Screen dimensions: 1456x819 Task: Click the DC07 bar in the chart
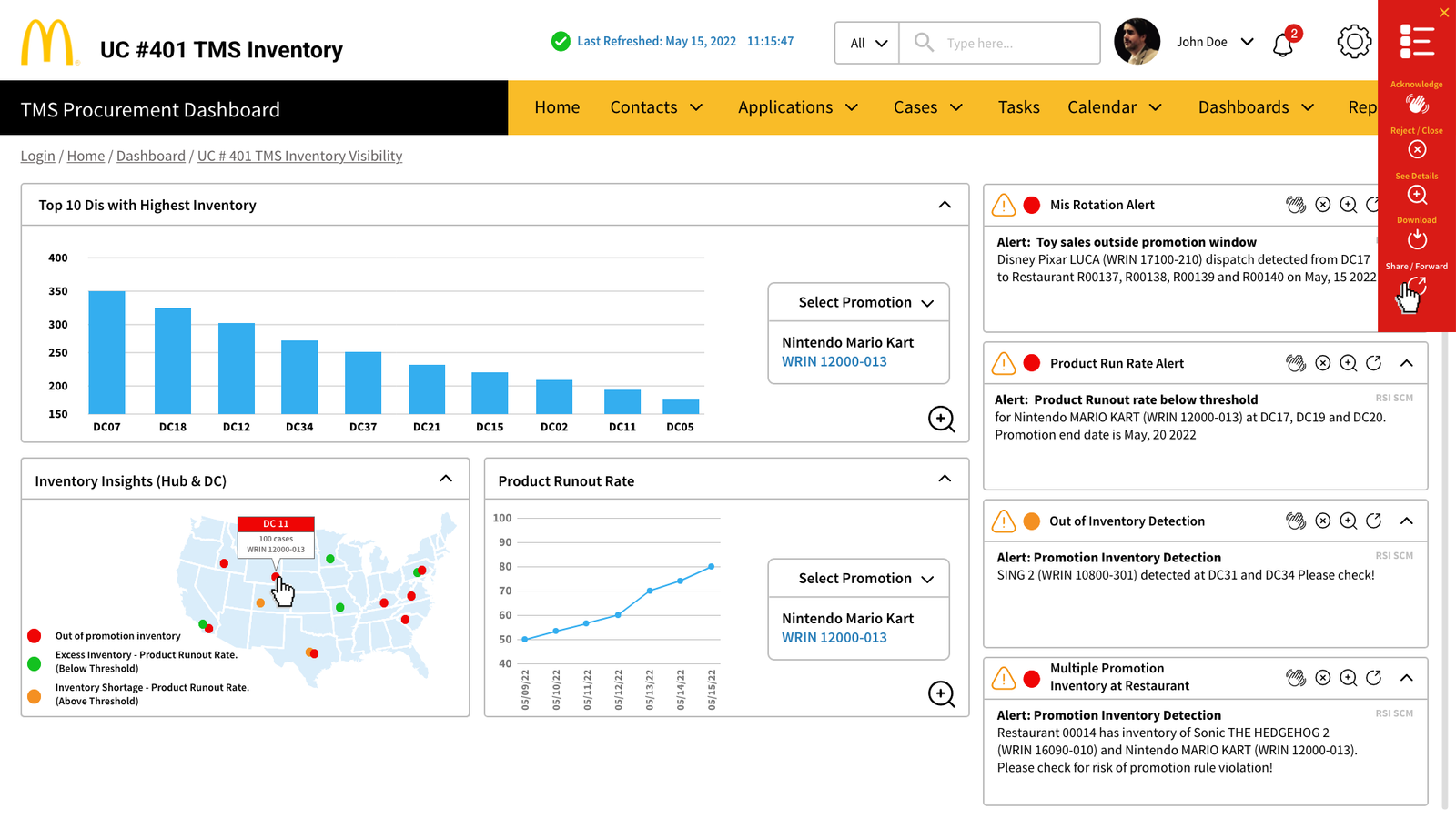tap(106, 352)
